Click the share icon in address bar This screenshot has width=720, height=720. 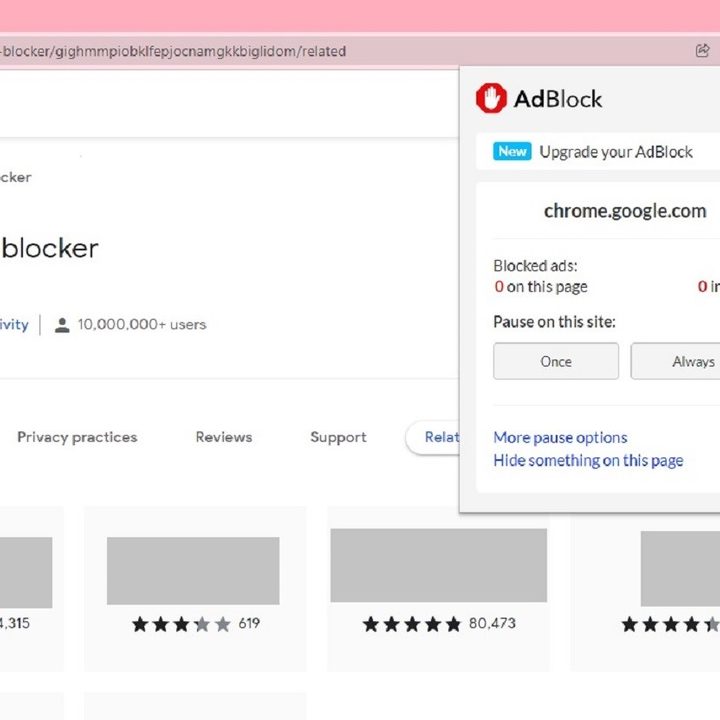[702, 51]
